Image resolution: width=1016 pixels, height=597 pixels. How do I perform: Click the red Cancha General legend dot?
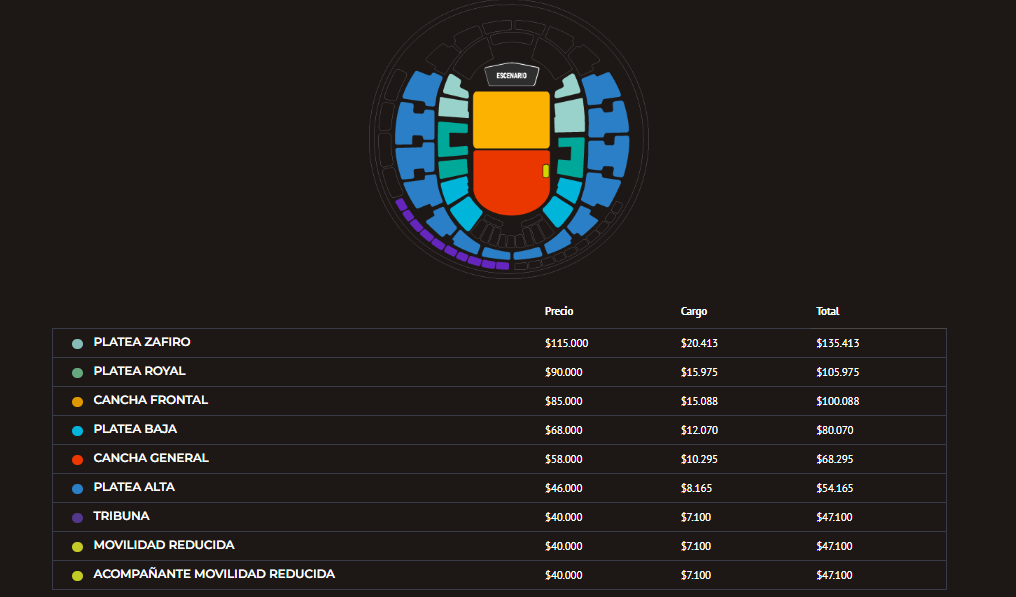pyautogui.click(x=77, y=460)
